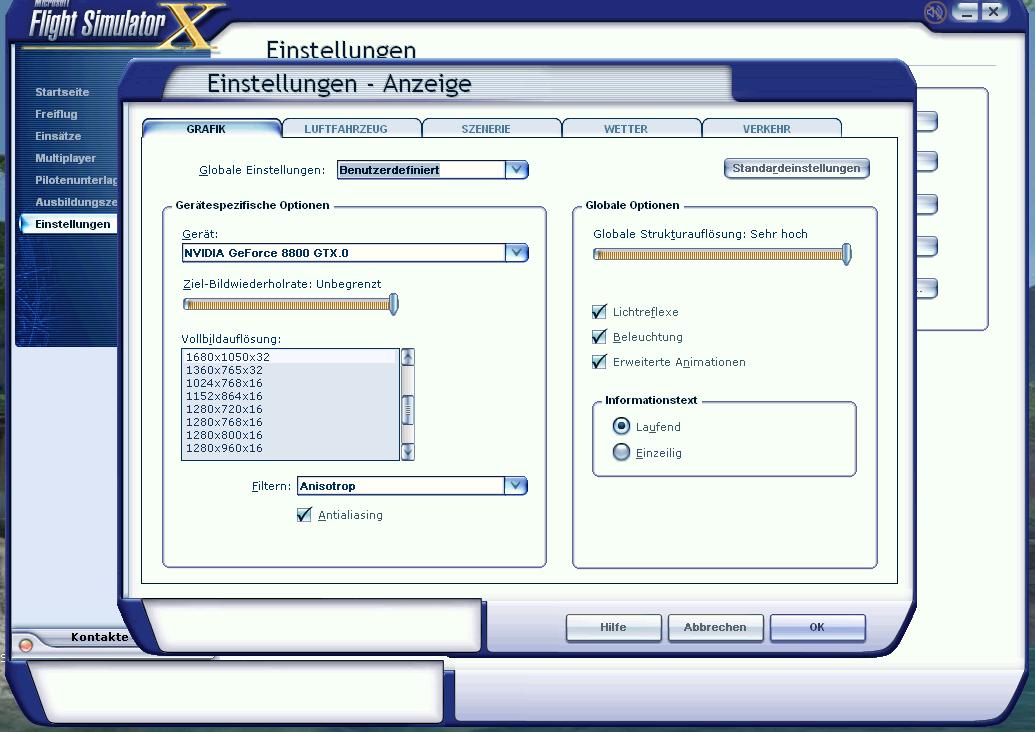Open Multiplayer in sidebar
Viewport: 1035px width, 732px height.
tap(65, 158)
